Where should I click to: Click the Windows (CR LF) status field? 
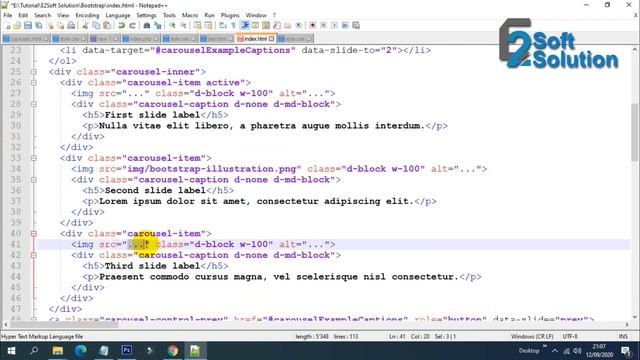click(532, 336)
